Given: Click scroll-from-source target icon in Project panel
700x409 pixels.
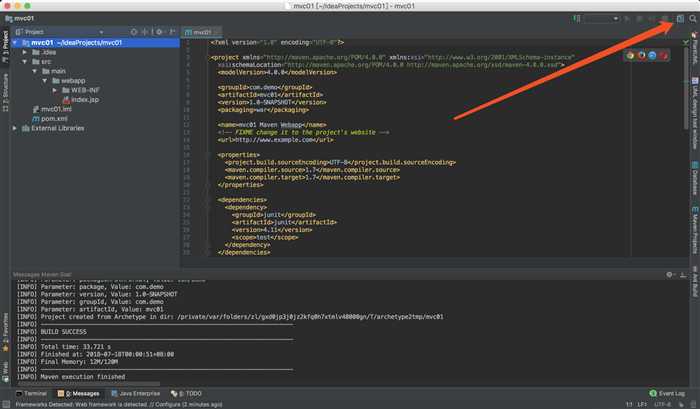Looking at the screenshot, I should pos(134,32).
